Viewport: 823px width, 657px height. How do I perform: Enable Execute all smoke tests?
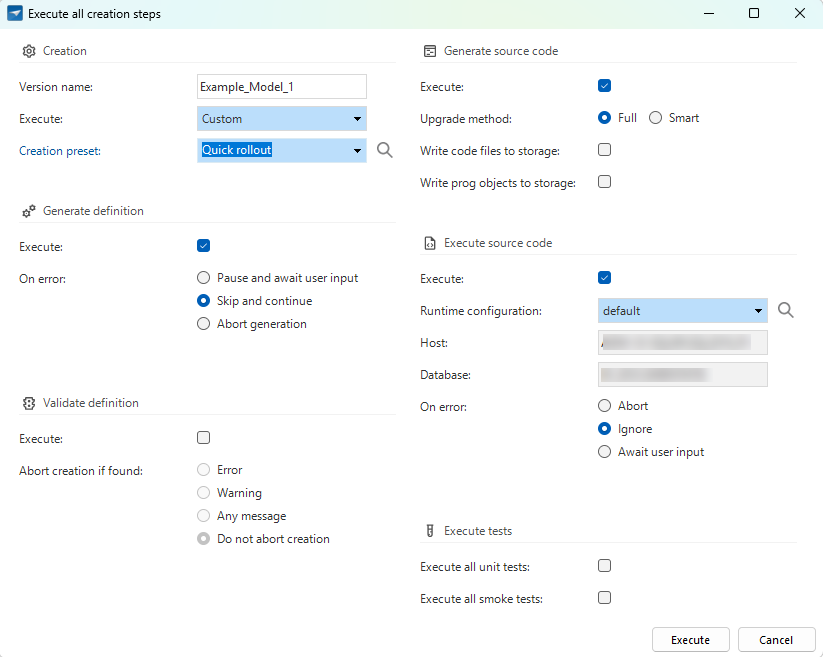coord(605,598)
